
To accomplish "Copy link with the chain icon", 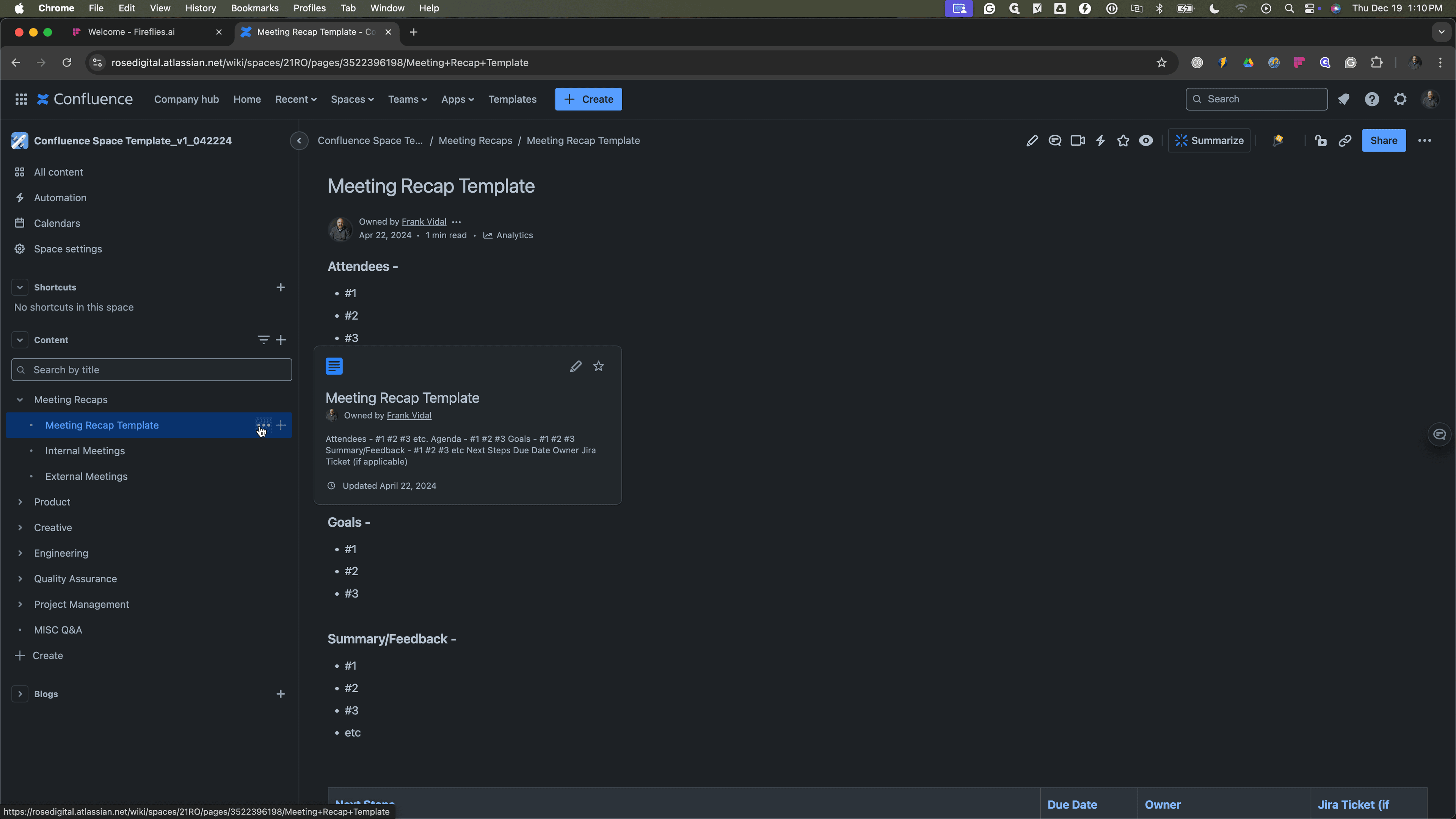I will 1345,141.
